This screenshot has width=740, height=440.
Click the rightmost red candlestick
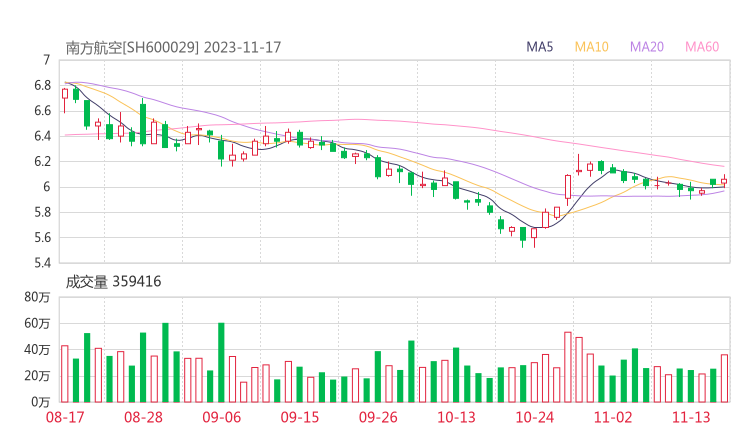(724, 181)
